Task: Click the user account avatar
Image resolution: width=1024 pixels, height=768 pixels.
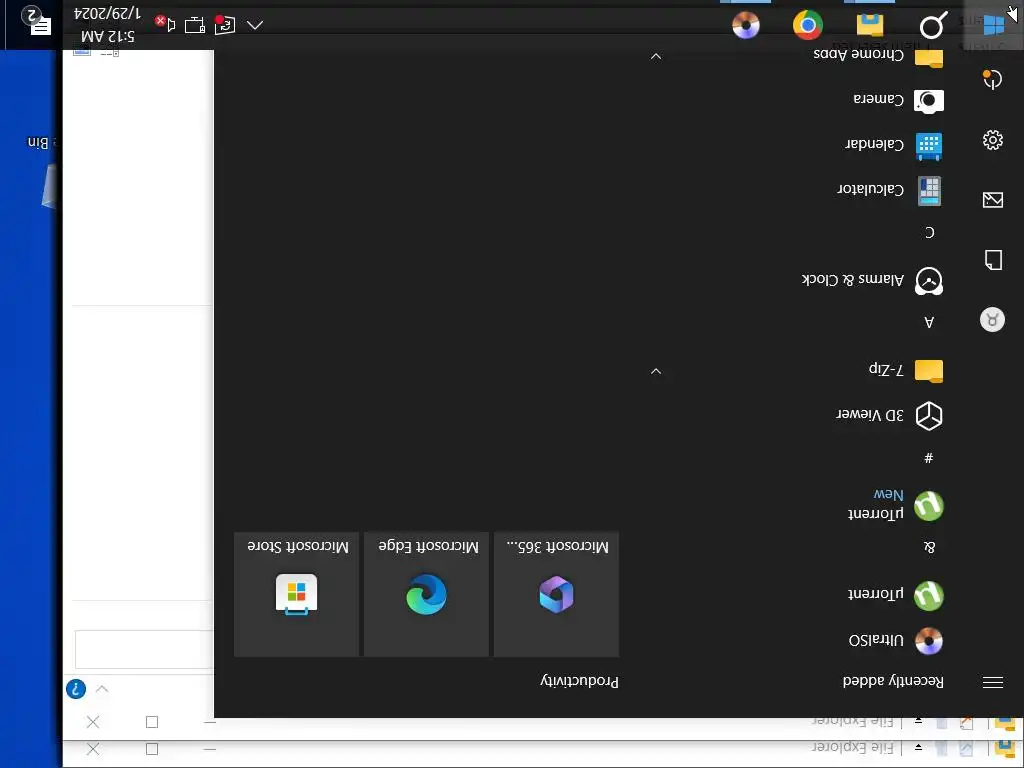Action: (992, 319)
